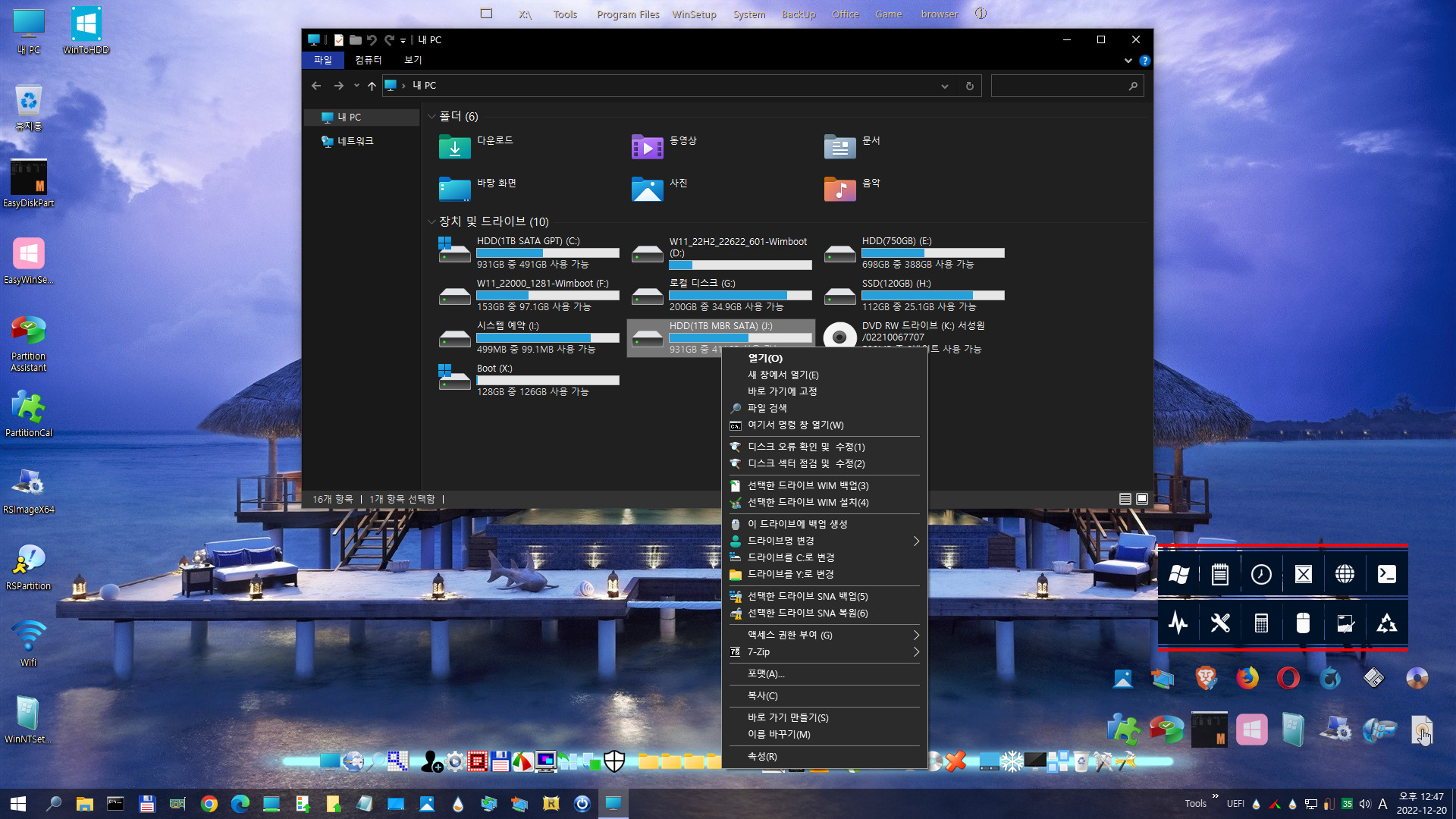Click the Explorer refresh icon
The width and height of the screenshot is (1456, 819).
pyautogui.click(x=969, y=86)
